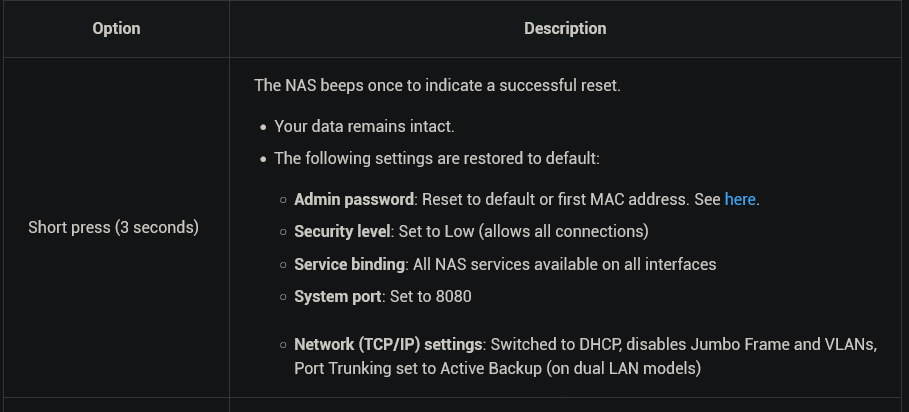
Task: Open the "here" link for admin password
Action: tap(740, 200)
